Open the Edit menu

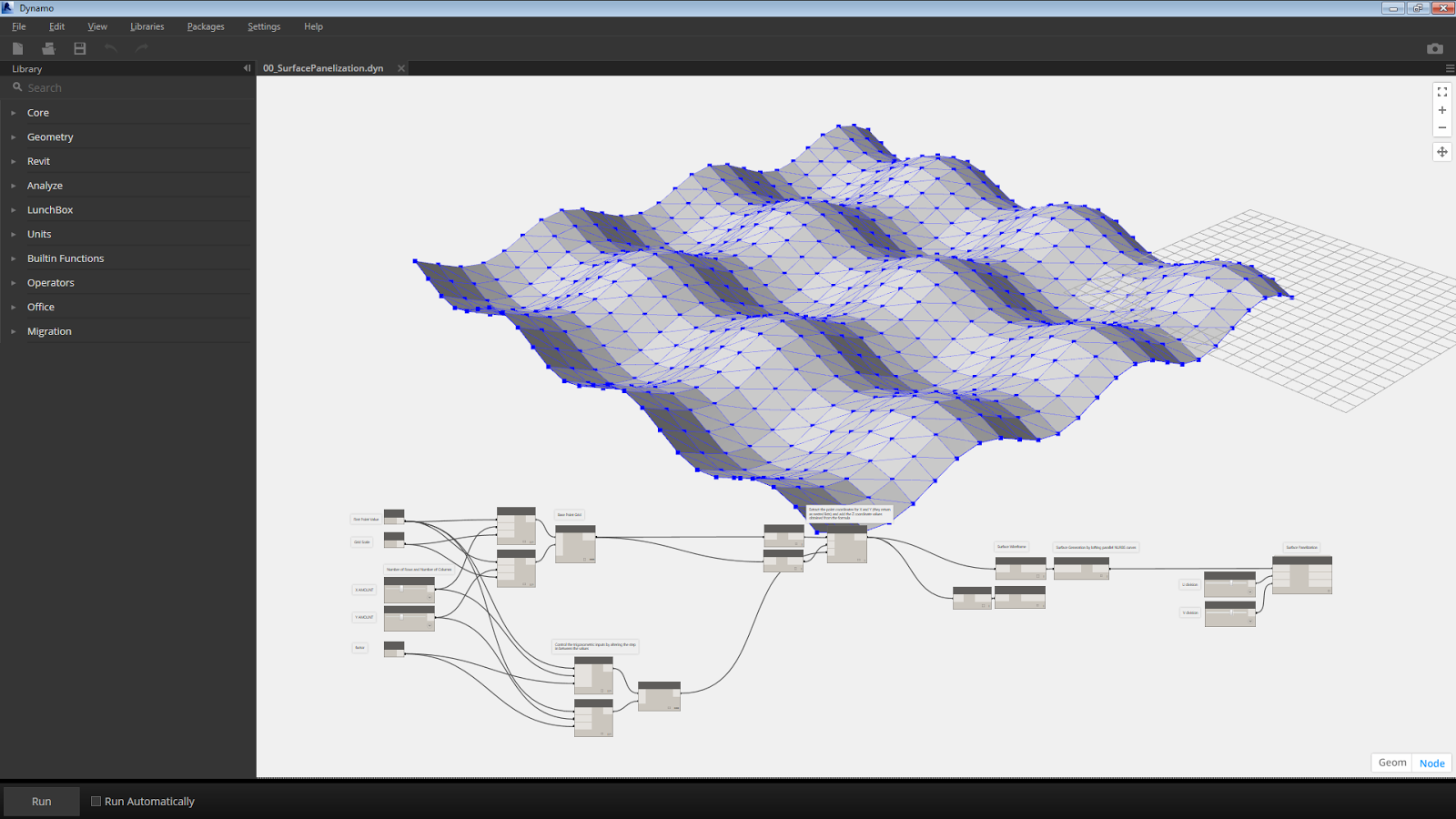tap(56, 26)
